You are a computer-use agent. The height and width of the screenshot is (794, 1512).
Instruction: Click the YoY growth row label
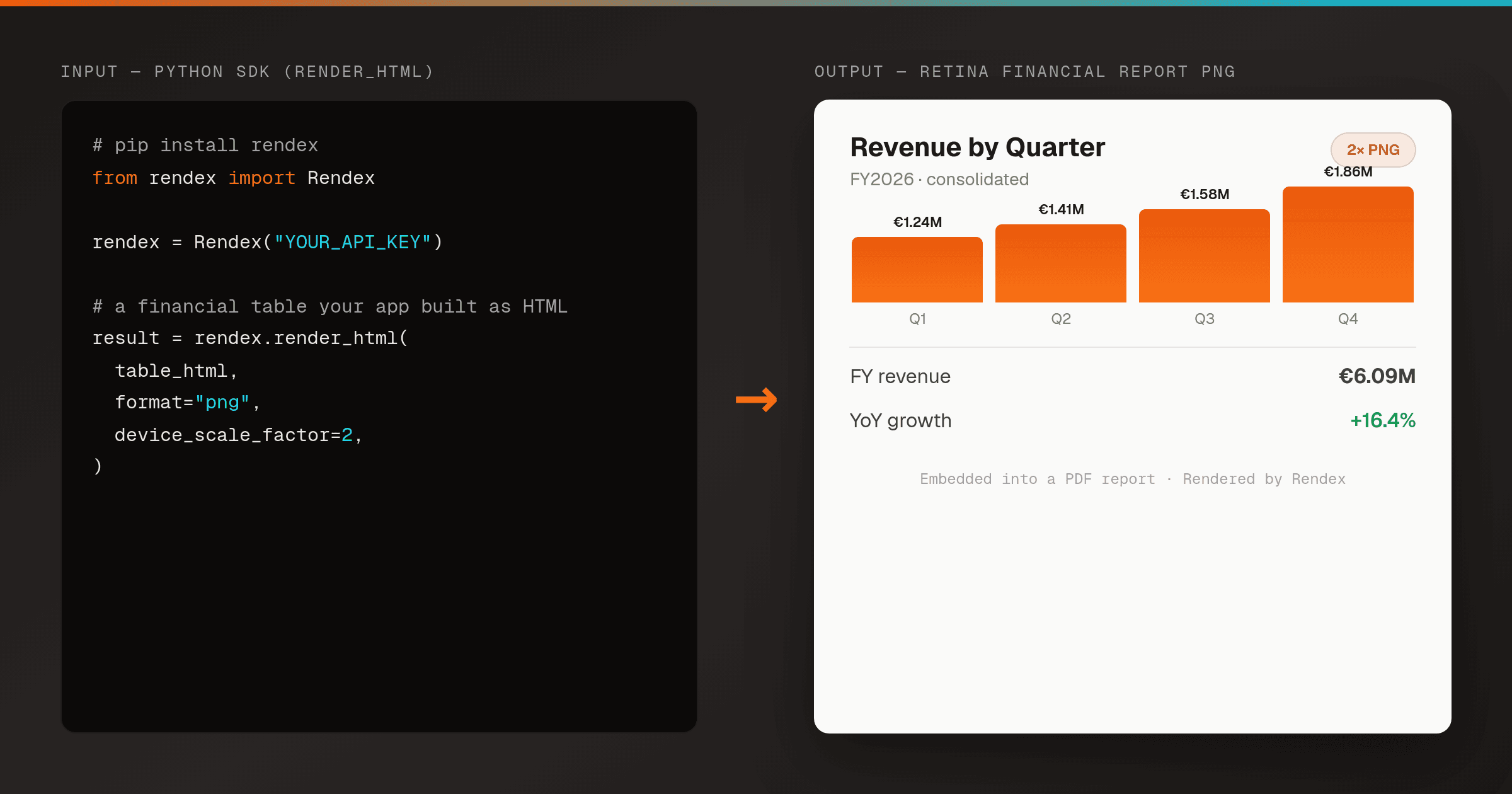click(901, 421)
